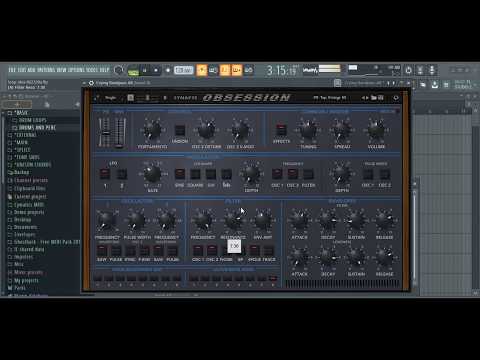This screenshot has height=360, width=480.
Task: Click the stop button in transport
Action: 156,70
